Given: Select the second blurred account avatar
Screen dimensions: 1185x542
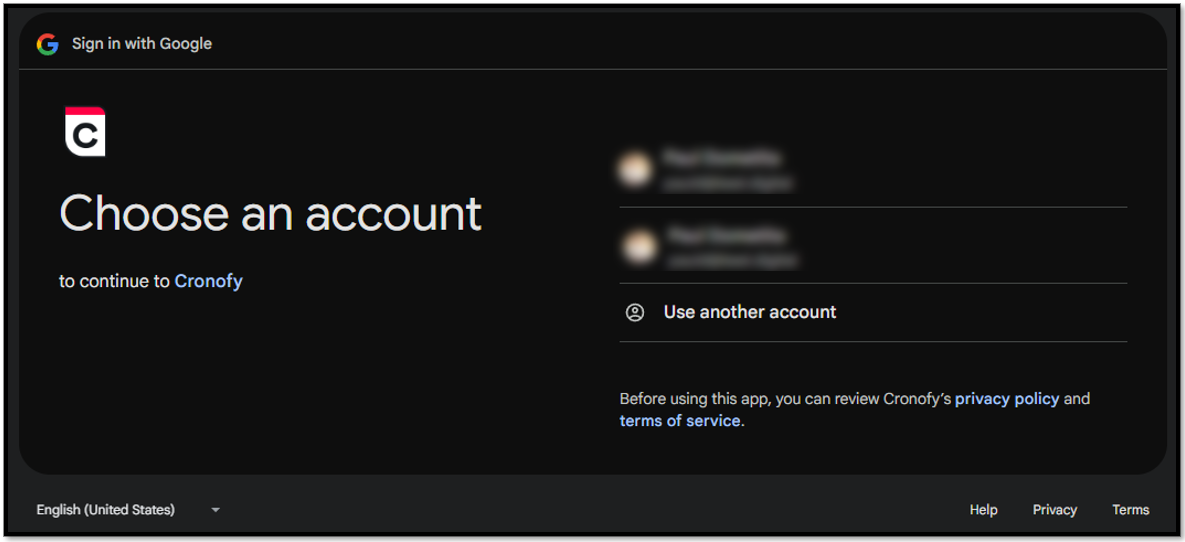Looking at the screenshot, I should tap(638, 246).
